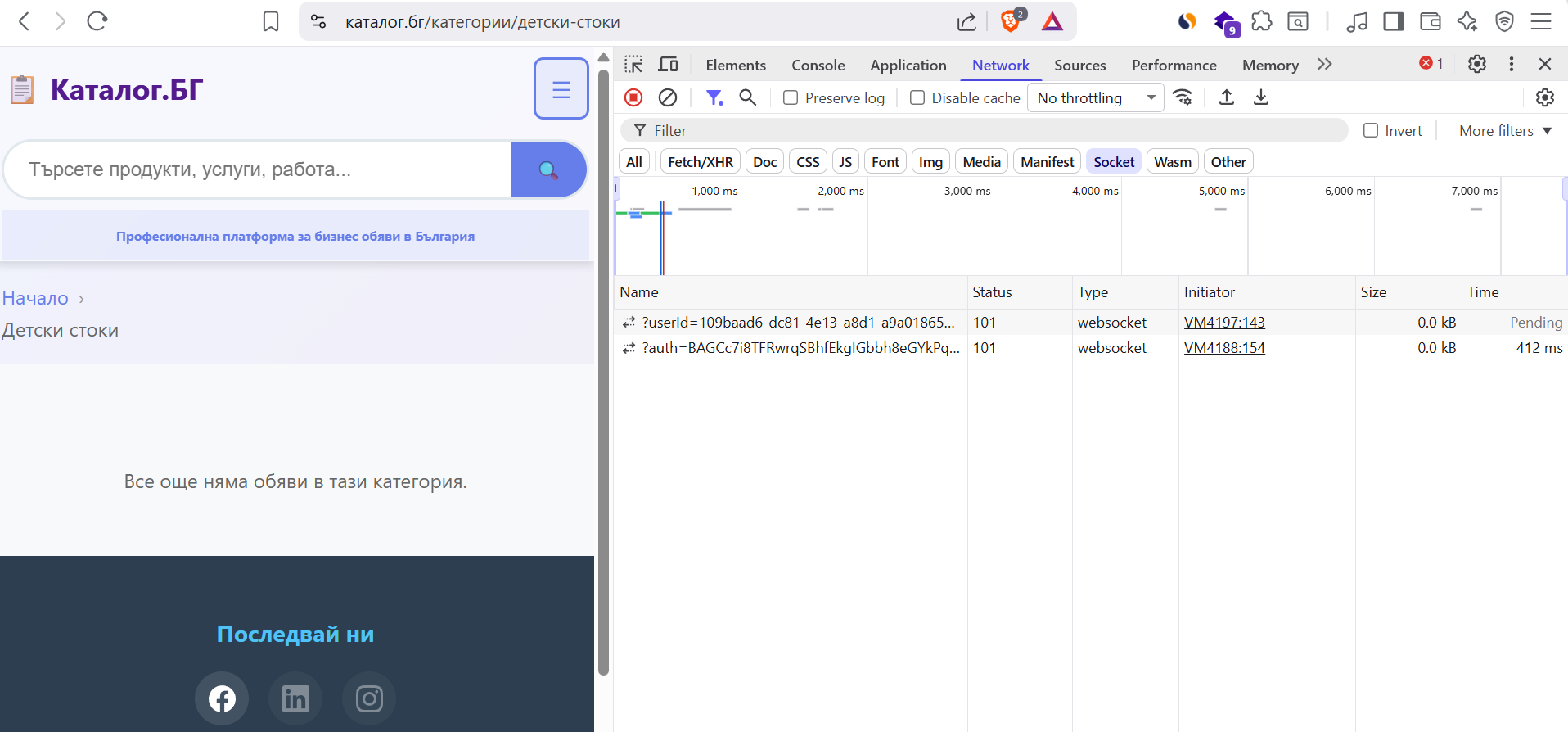Image resolution: width=1568 pixels, height=732 pixels.
Task: Open the media control music icon
Action: tap(1357, 21)
